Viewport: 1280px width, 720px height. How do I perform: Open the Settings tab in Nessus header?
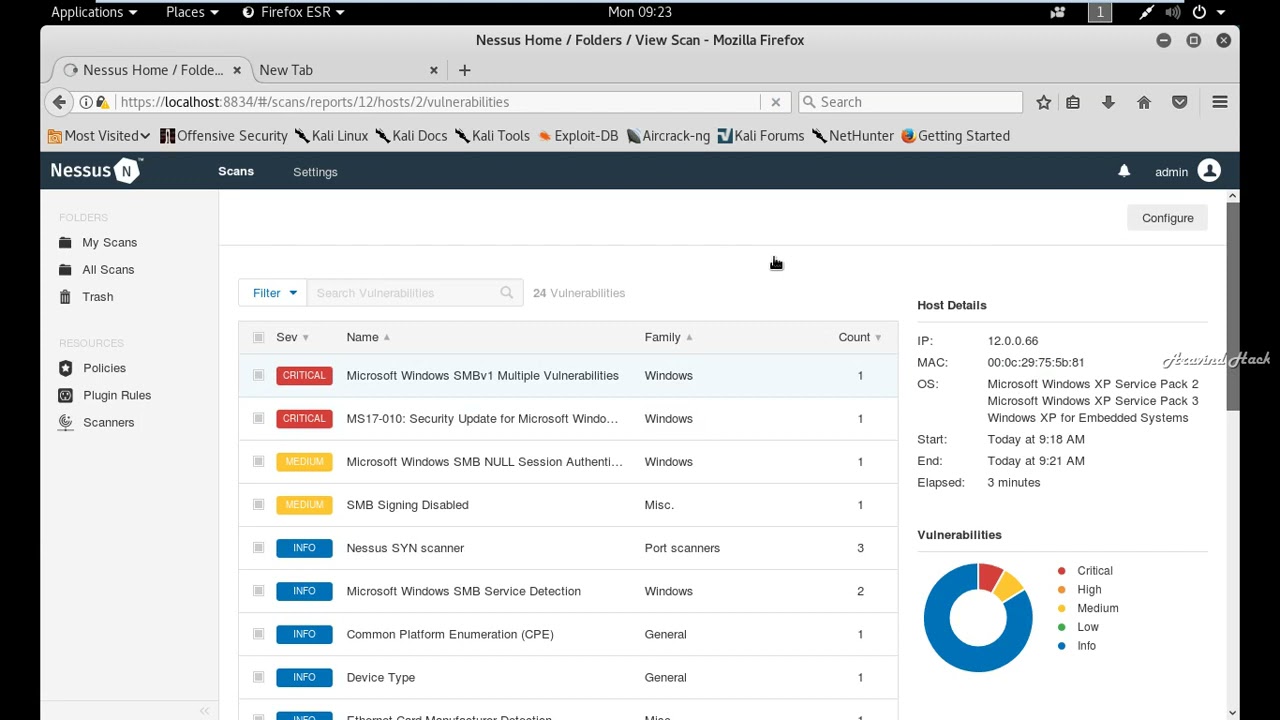pos(315,172)
